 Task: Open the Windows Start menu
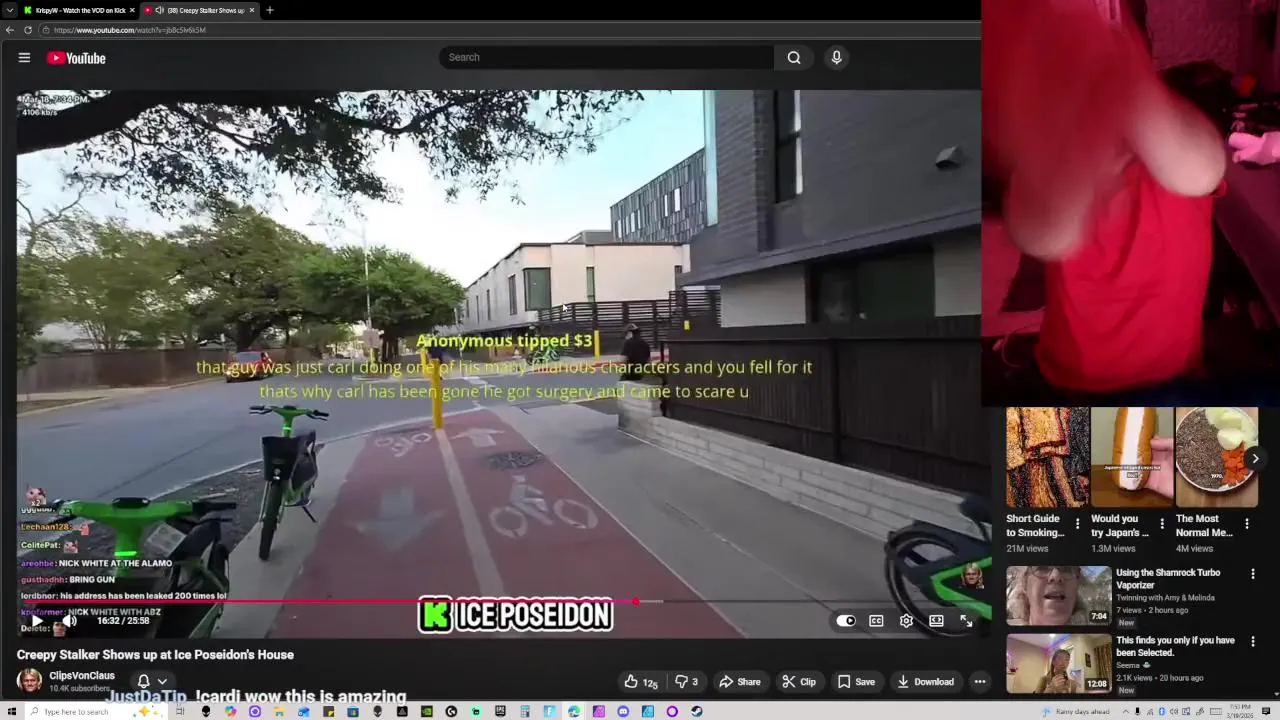(x=11, y=711)
